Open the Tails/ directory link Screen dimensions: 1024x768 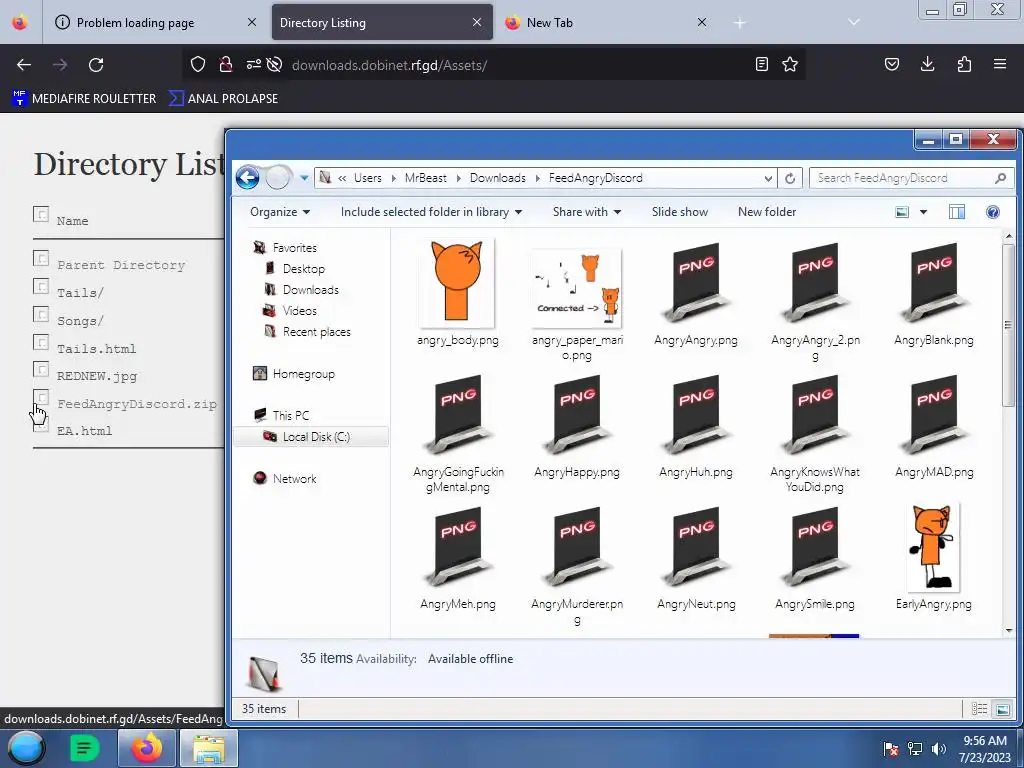coord(80,293)
